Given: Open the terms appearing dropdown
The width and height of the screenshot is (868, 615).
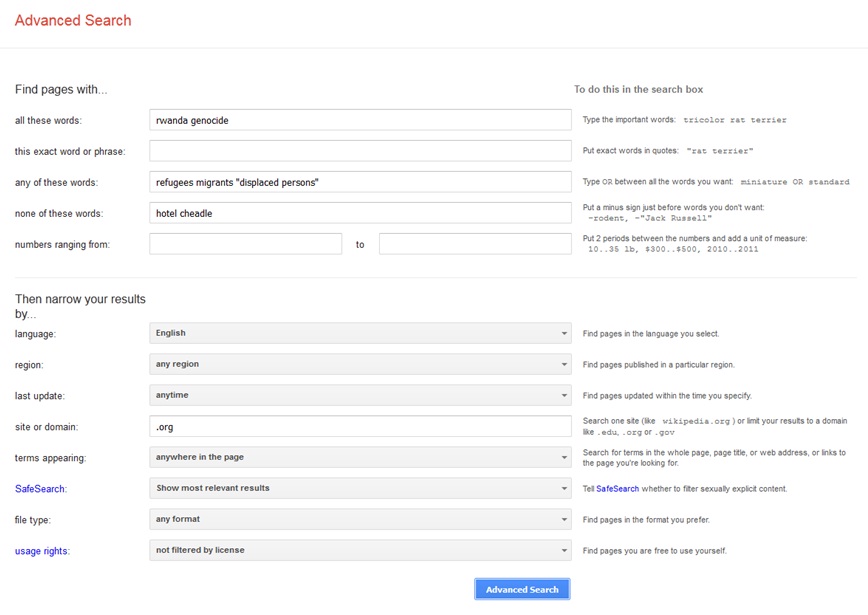Looking at the screenshot, I should click(x=360, y=458).
